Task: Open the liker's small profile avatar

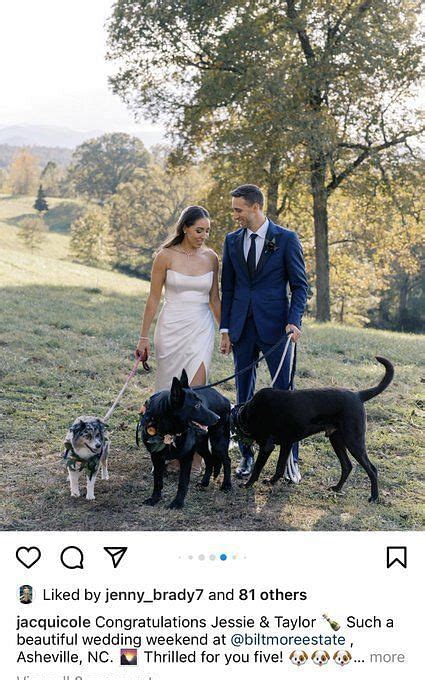Action: [x=26, y=595]
